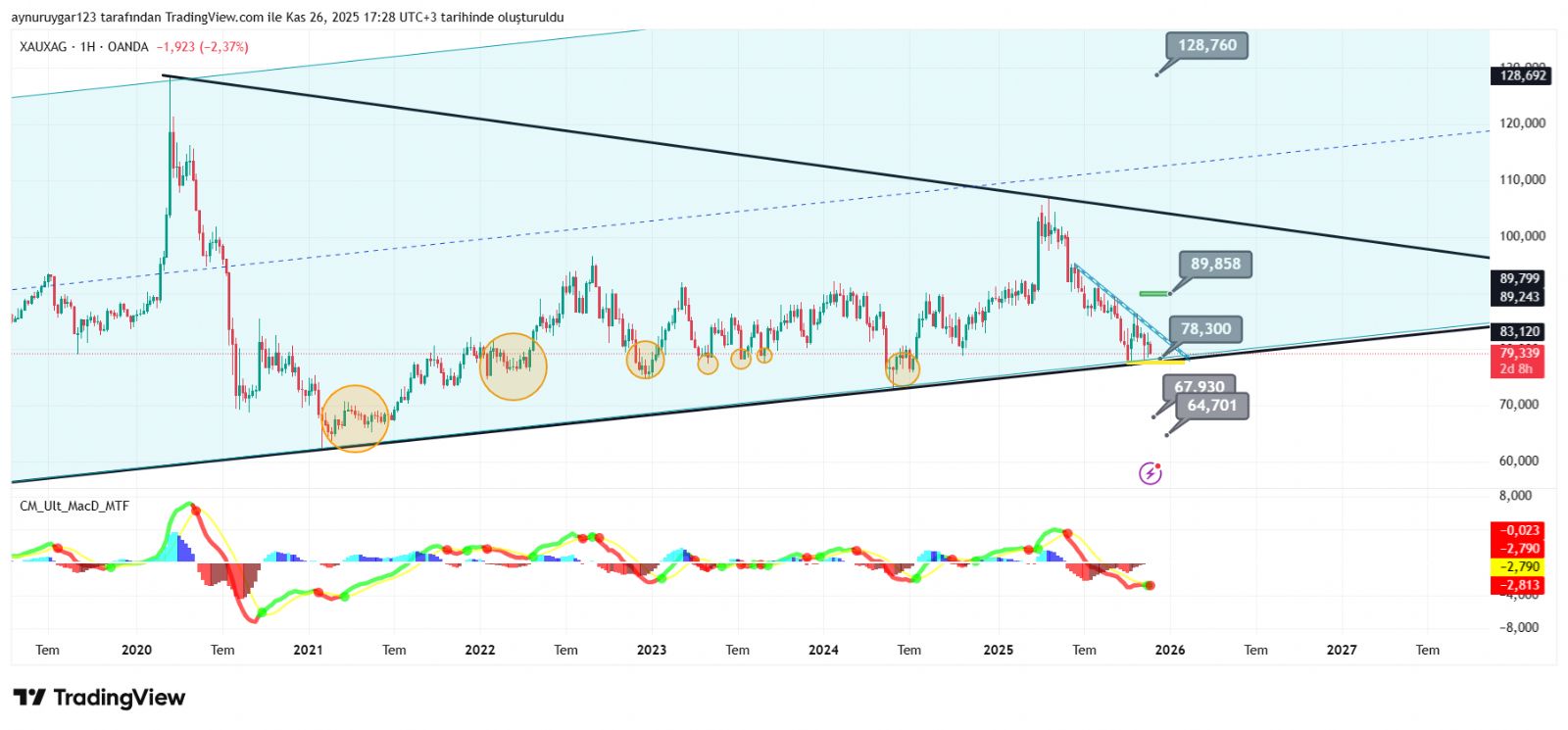This screenshot has height=730, width=1568.
Task: Click the XAUXAG symbol title
Action: click(x=44, y=47)
